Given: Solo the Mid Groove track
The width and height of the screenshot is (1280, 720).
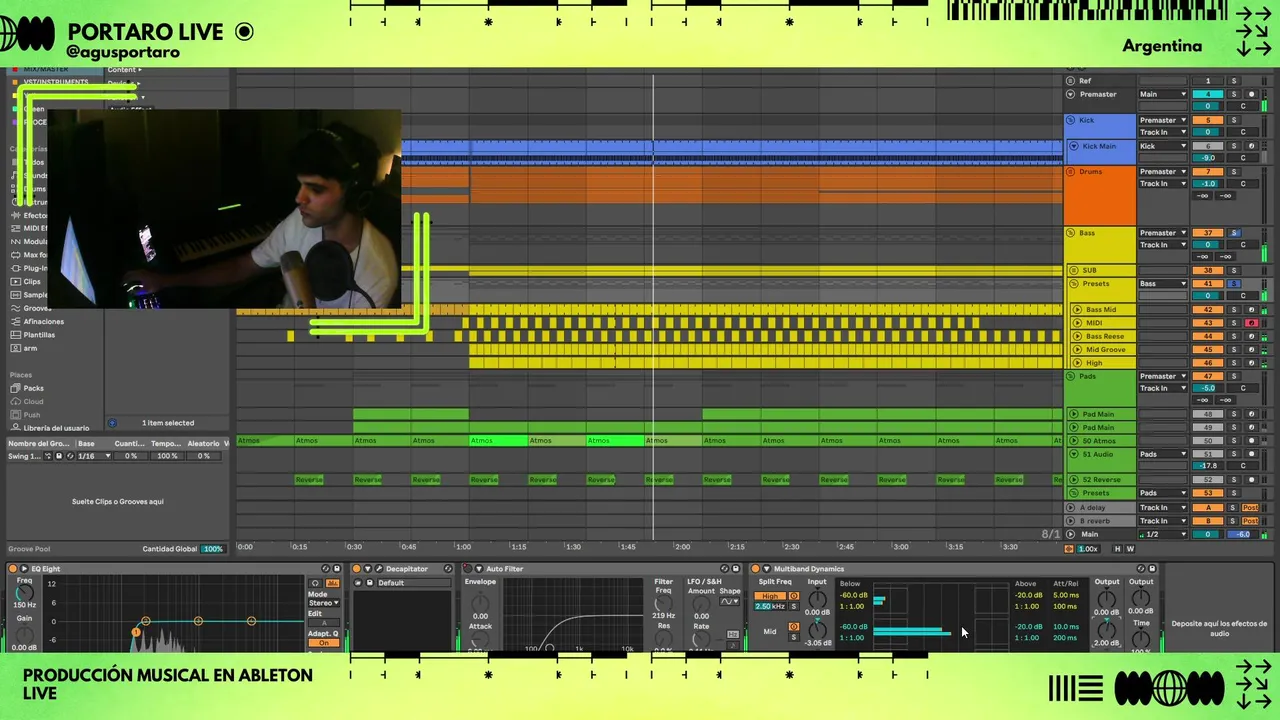Looking at the screenshot, I should point(1233,349).
